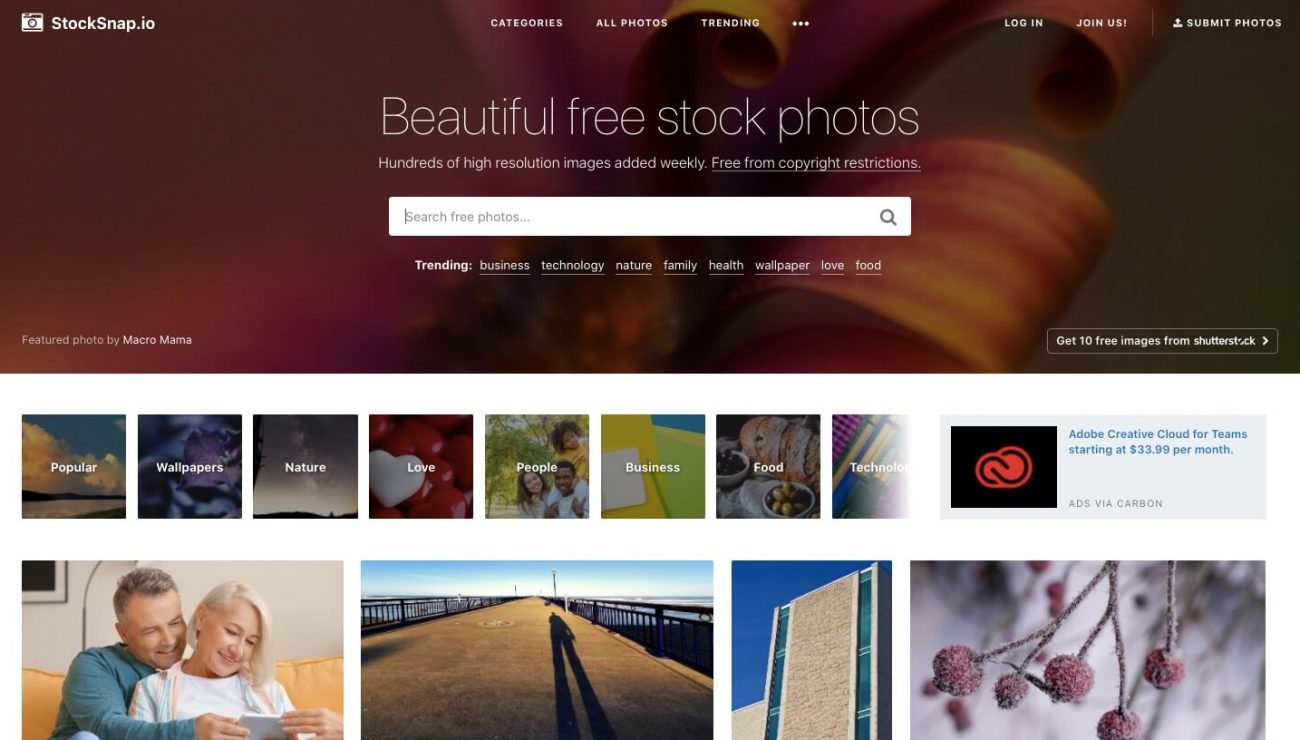Open Free from copyright restrictions link

pos(815,163)
